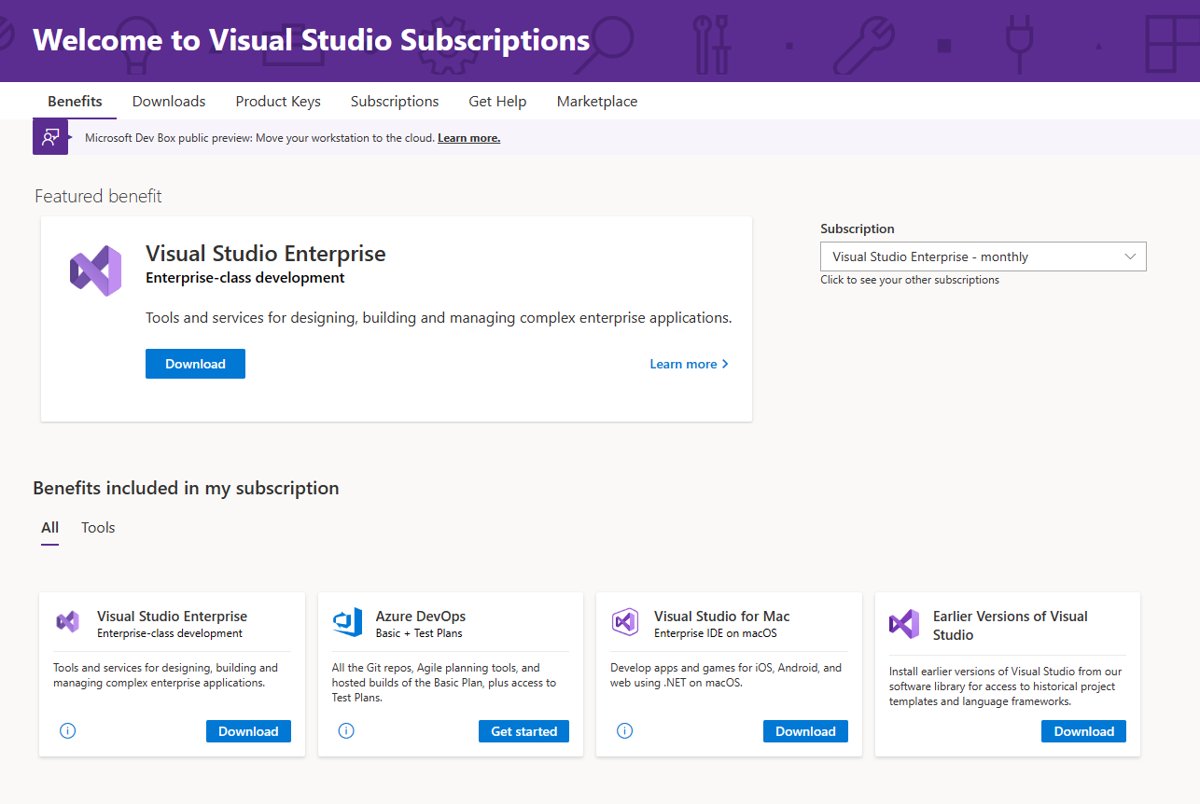Click the Earlier Versions of Visual Studio icon
Viewport: 1200px width, 804px height.
pos(904,624)
